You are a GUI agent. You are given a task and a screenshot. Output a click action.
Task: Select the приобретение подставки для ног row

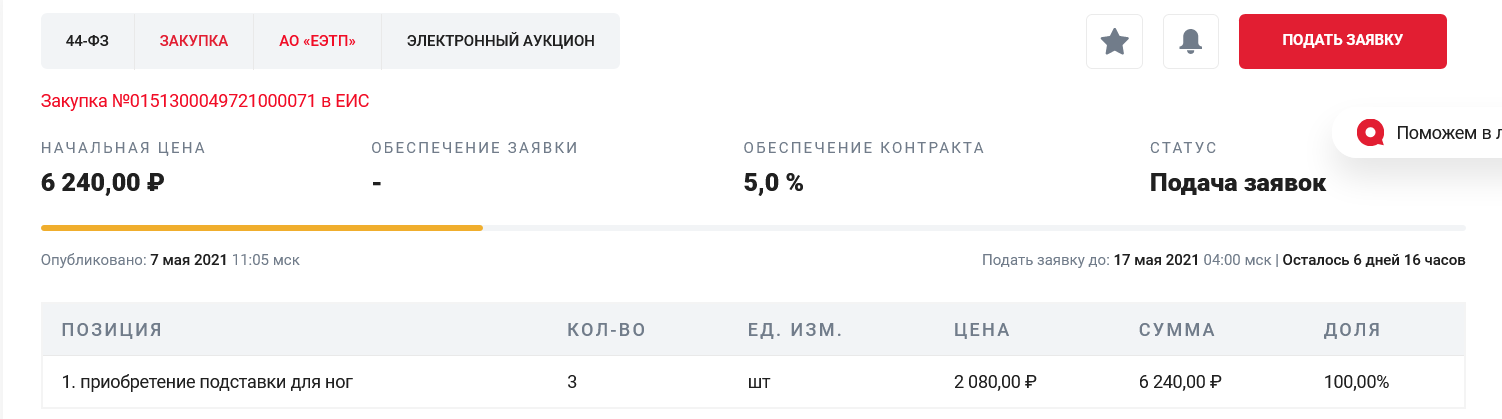(x=754, y=382)
